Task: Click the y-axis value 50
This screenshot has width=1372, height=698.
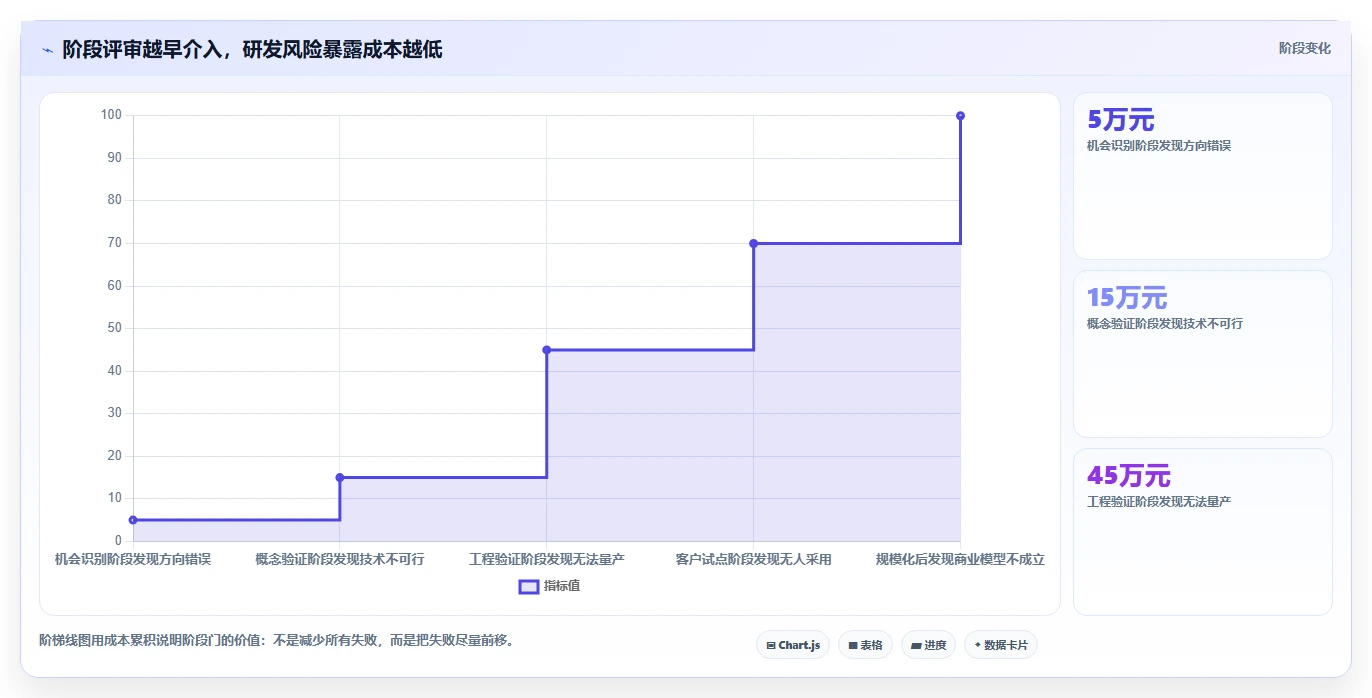Action: (115, 328)
